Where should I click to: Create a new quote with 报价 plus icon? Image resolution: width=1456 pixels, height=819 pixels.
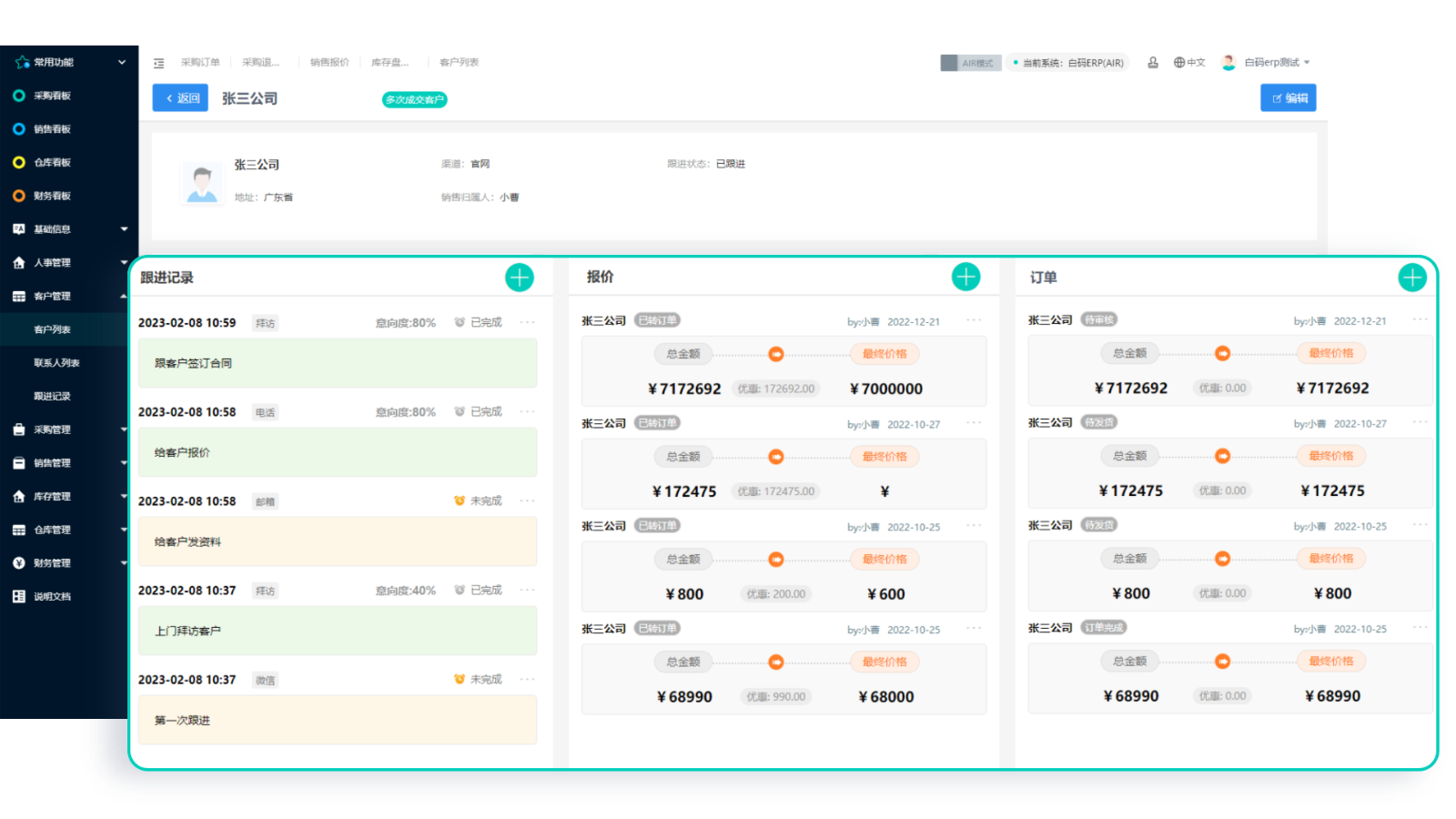[966, 276]
